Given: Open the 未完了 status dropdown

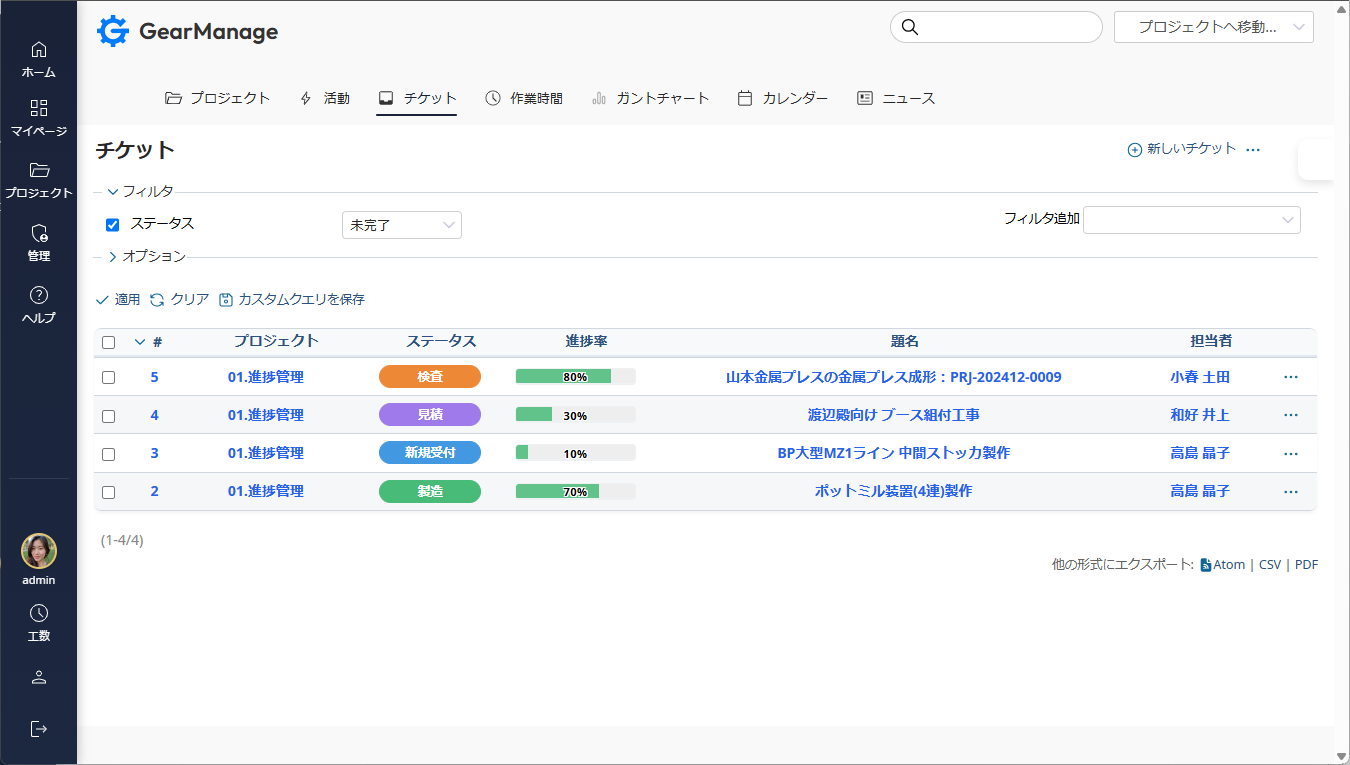Looking at the screenshot, I should pyautogui.click(x=401, y=225).
